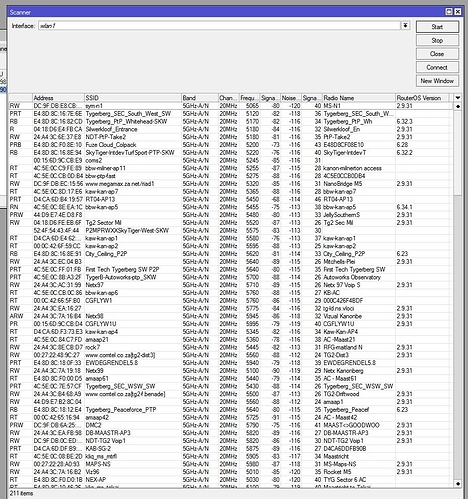Select TygerB-Autoworks-ptp_SKW network

(x=231, y=277)
